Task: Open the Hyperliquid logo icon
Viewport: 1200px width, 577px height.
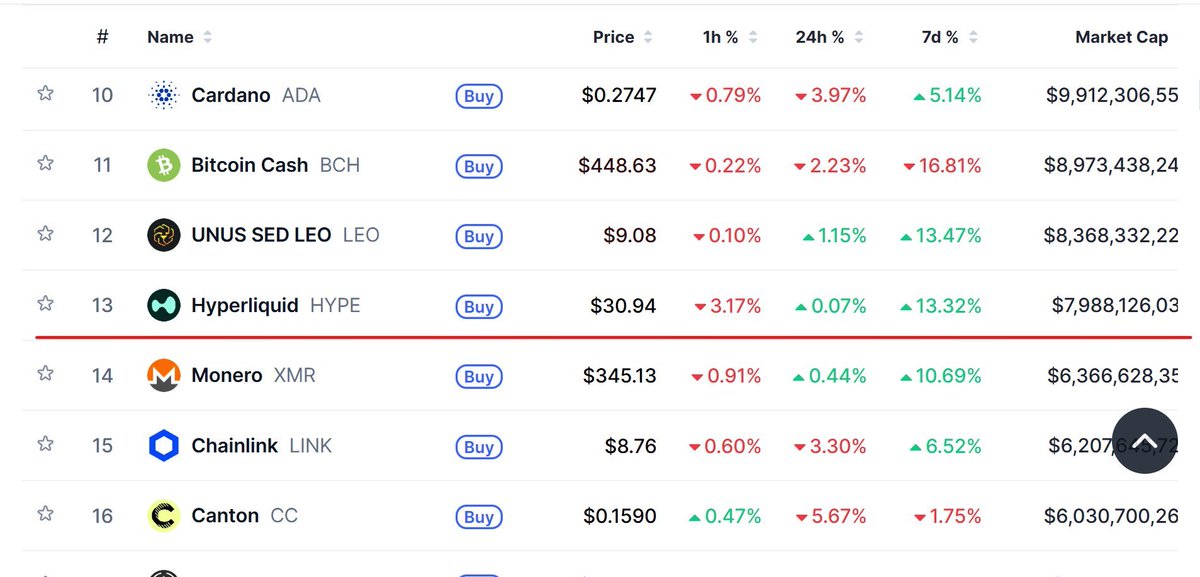Action: [163, 305]
